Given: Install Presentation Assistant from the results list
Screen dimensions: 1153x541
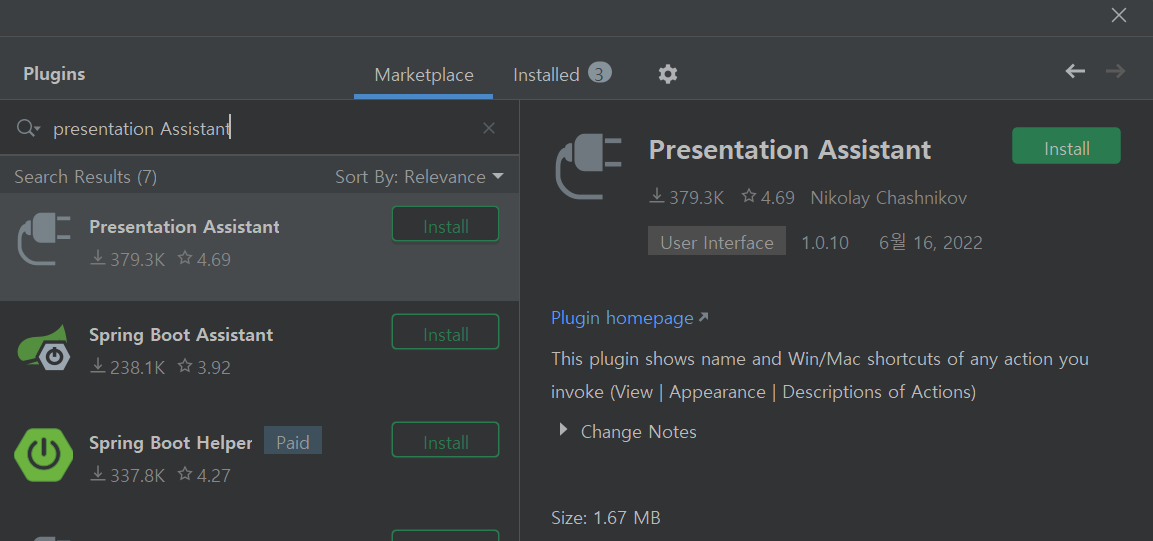Looking at the screenshot, I should [x=446, y=224].
